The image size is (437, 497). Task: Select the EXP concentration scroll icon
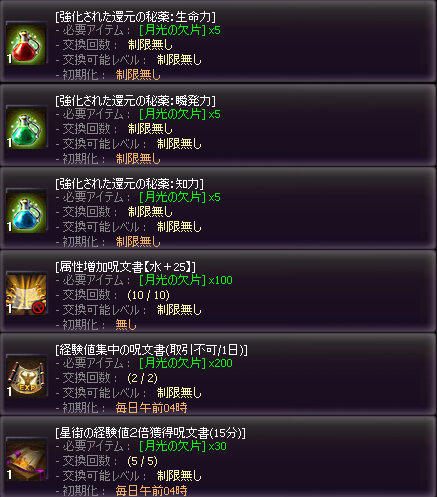pyautogui.click(x=26, y=377)
